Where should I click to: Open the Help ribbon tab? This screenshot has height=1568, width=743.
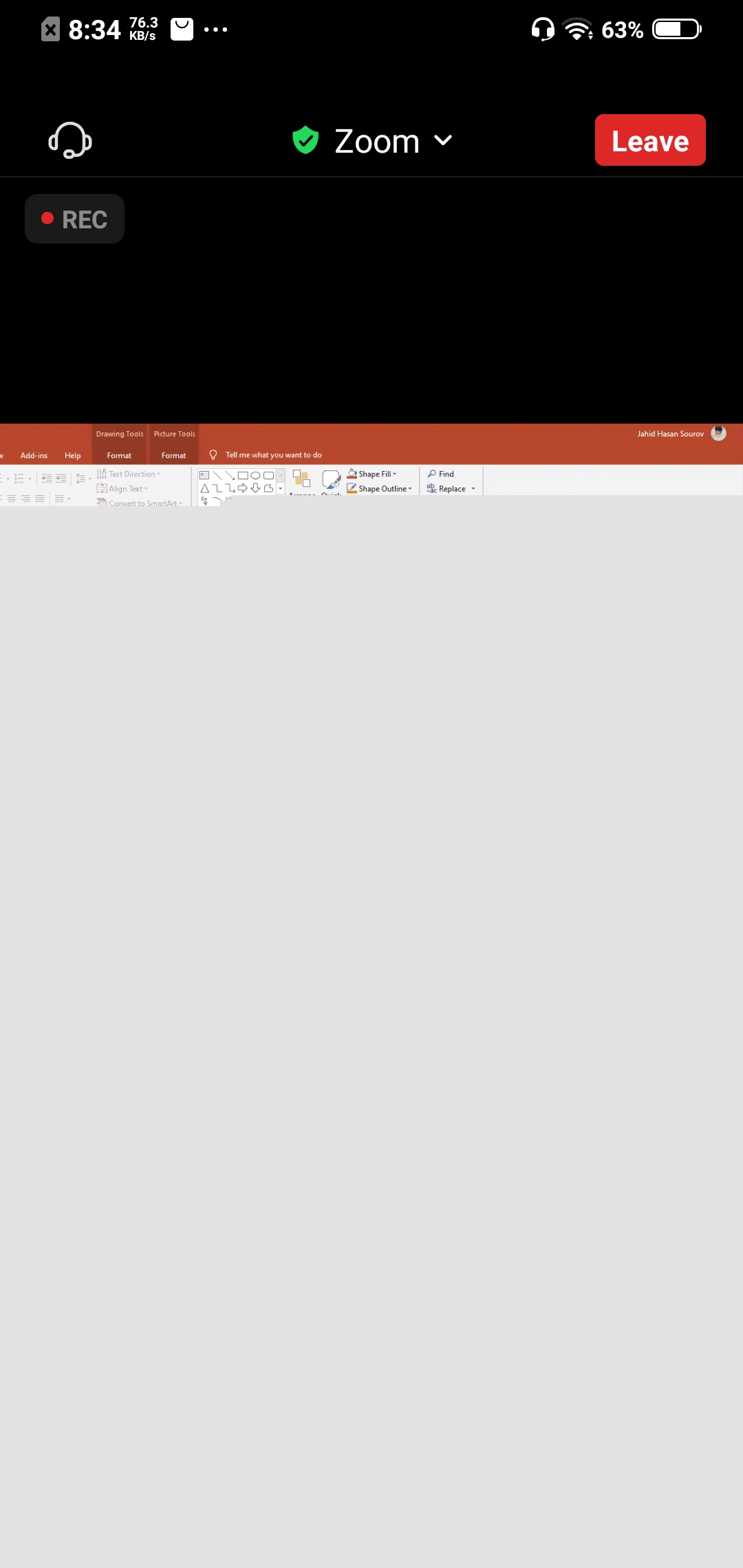(72, 455)
